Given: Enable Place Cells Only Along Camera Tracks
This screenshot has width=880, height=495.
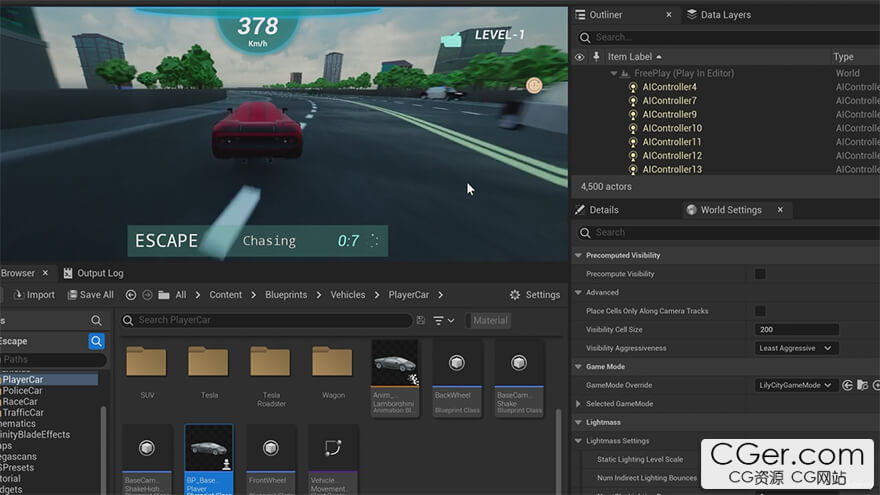Looking at the screenshot, I should [x=760, y=311].
